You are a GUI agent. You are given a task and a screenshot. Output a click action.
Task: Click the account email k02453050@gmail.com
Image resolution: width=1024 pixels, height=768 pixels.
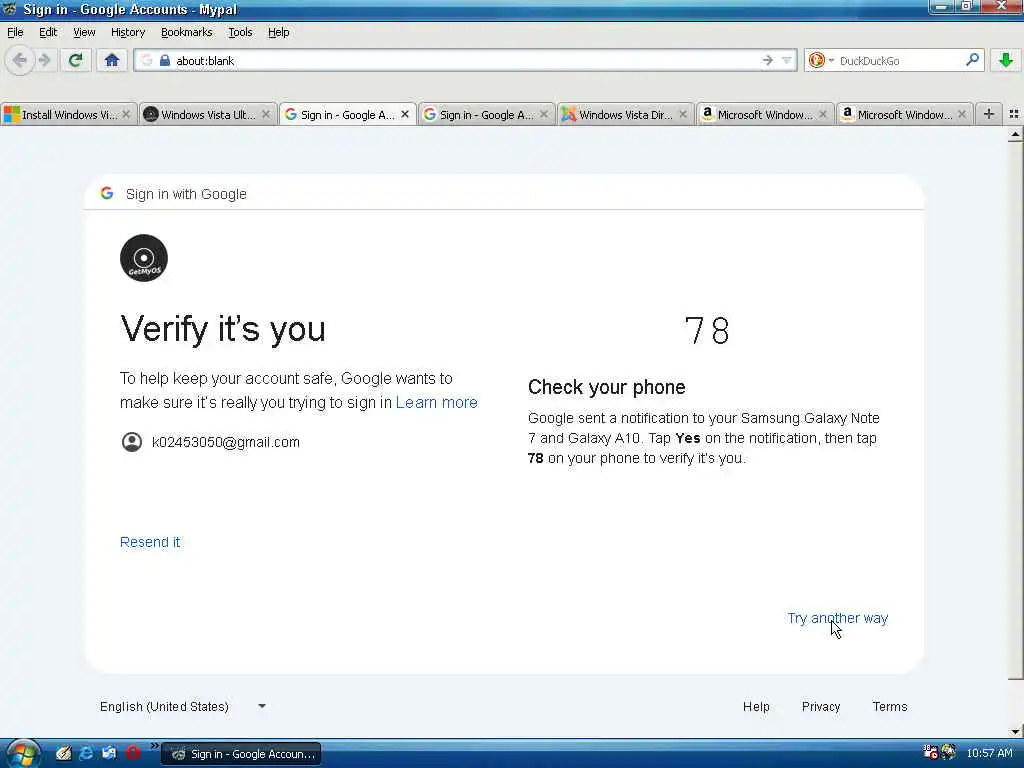225,442
